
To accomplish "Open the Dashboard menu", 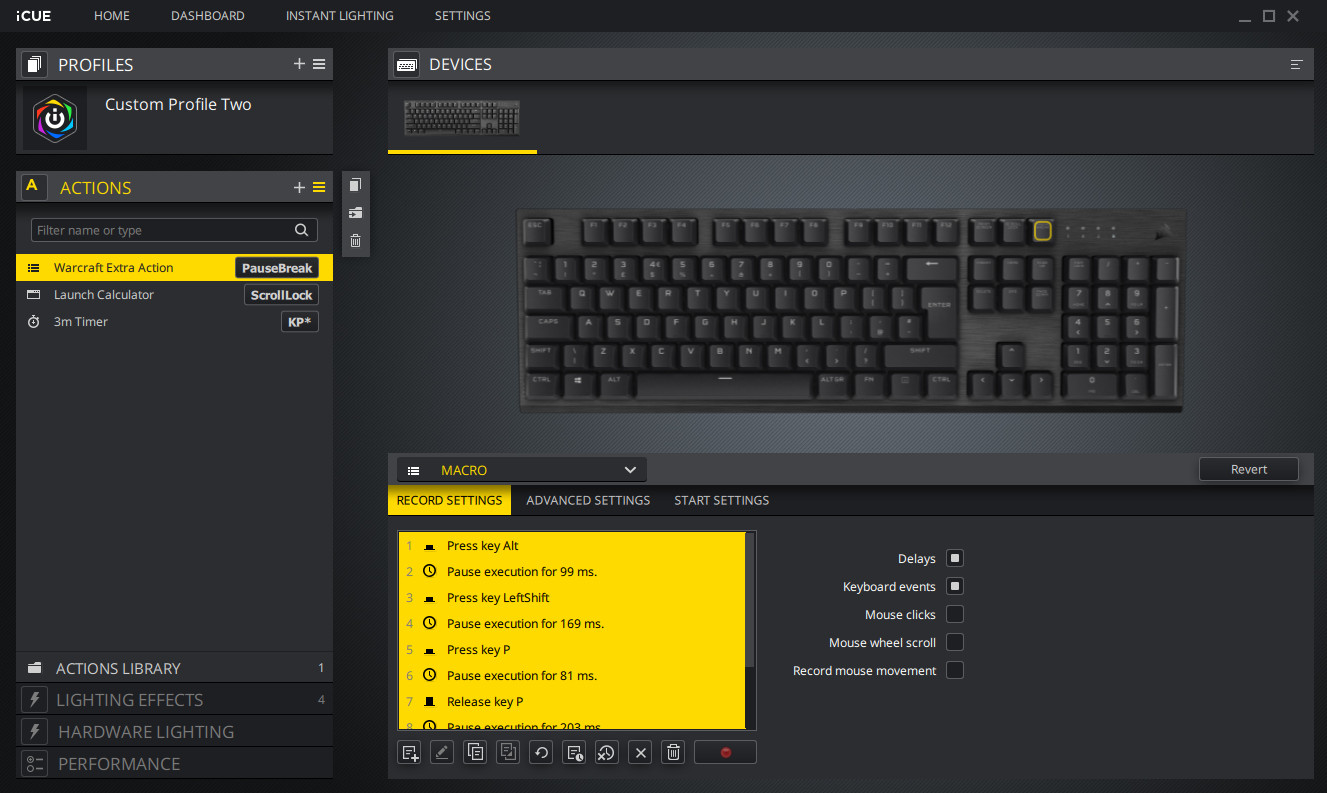I will tap(208, 16).
